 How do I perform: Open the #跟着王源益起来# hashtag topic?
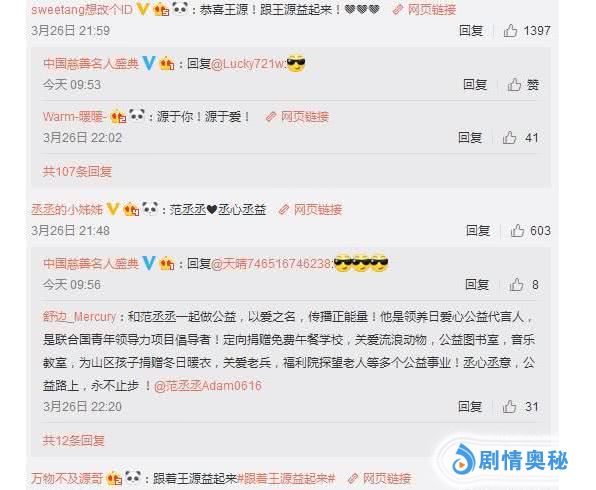click(286, 479)
